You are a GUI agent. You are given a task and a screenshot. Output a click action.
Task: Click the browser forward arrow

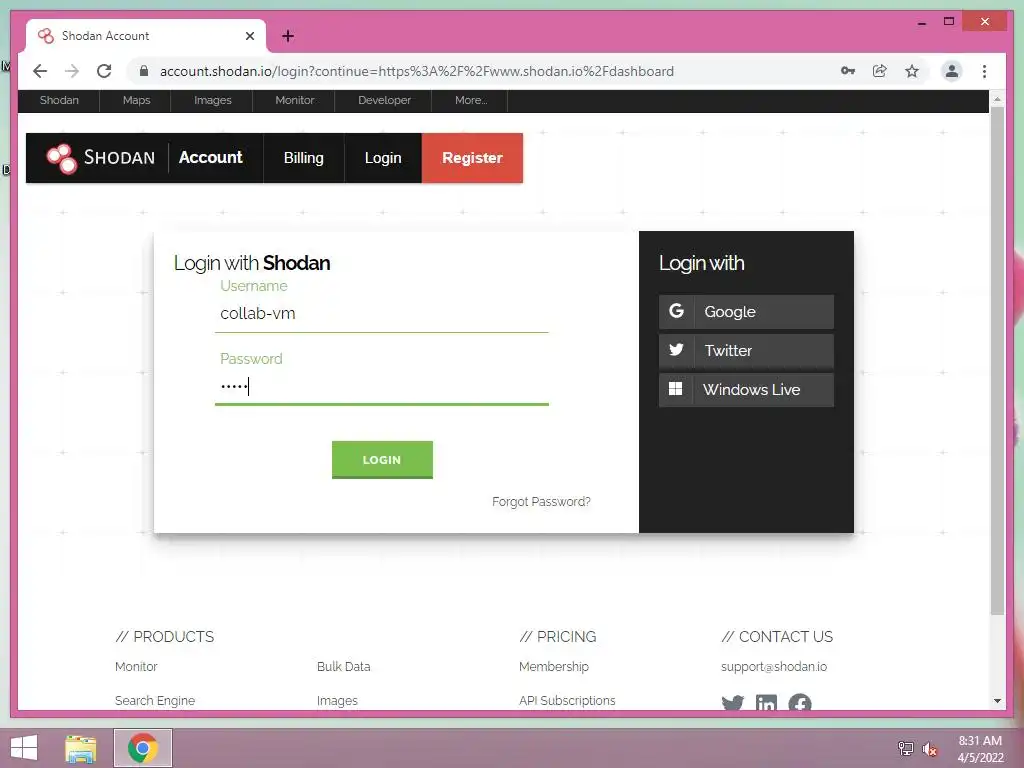(x=72, y=71)
